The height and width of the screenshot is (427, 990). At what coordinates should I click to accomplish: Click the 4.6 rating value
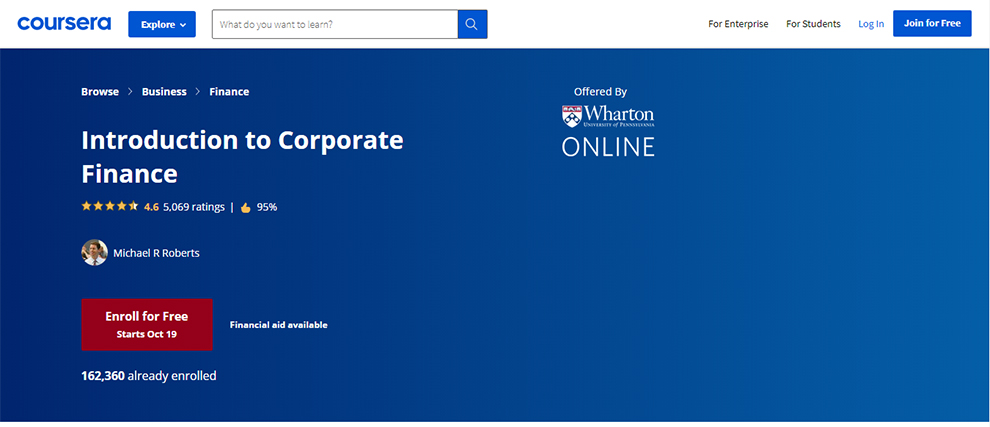point(152,207)
